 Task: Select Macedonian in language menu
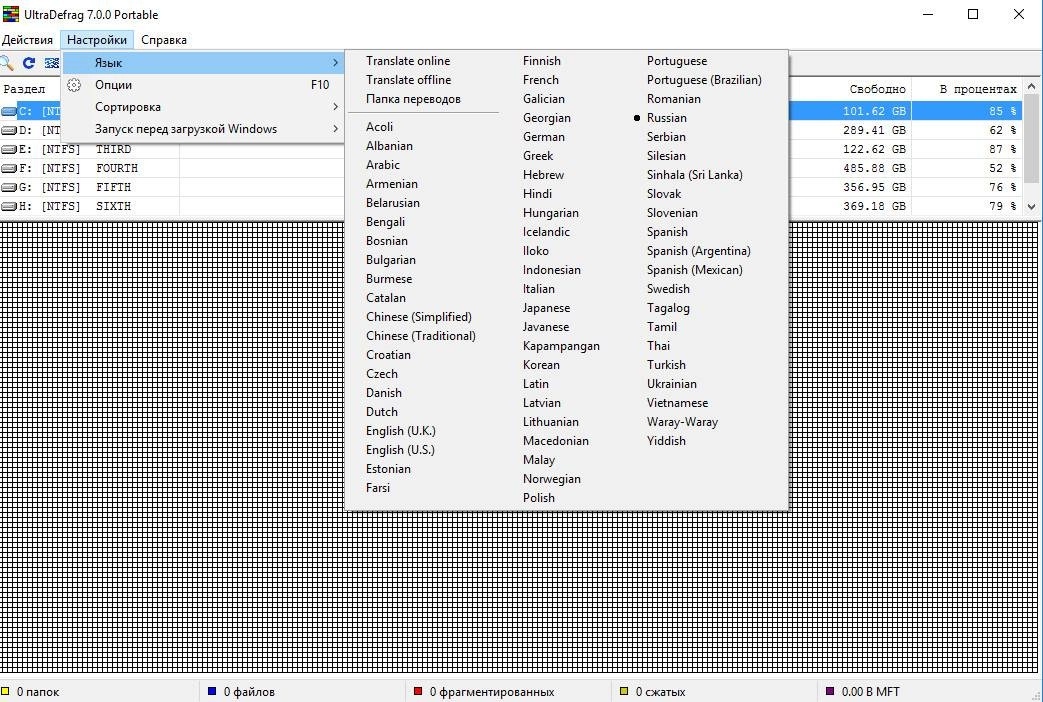[x=555, y=440]
